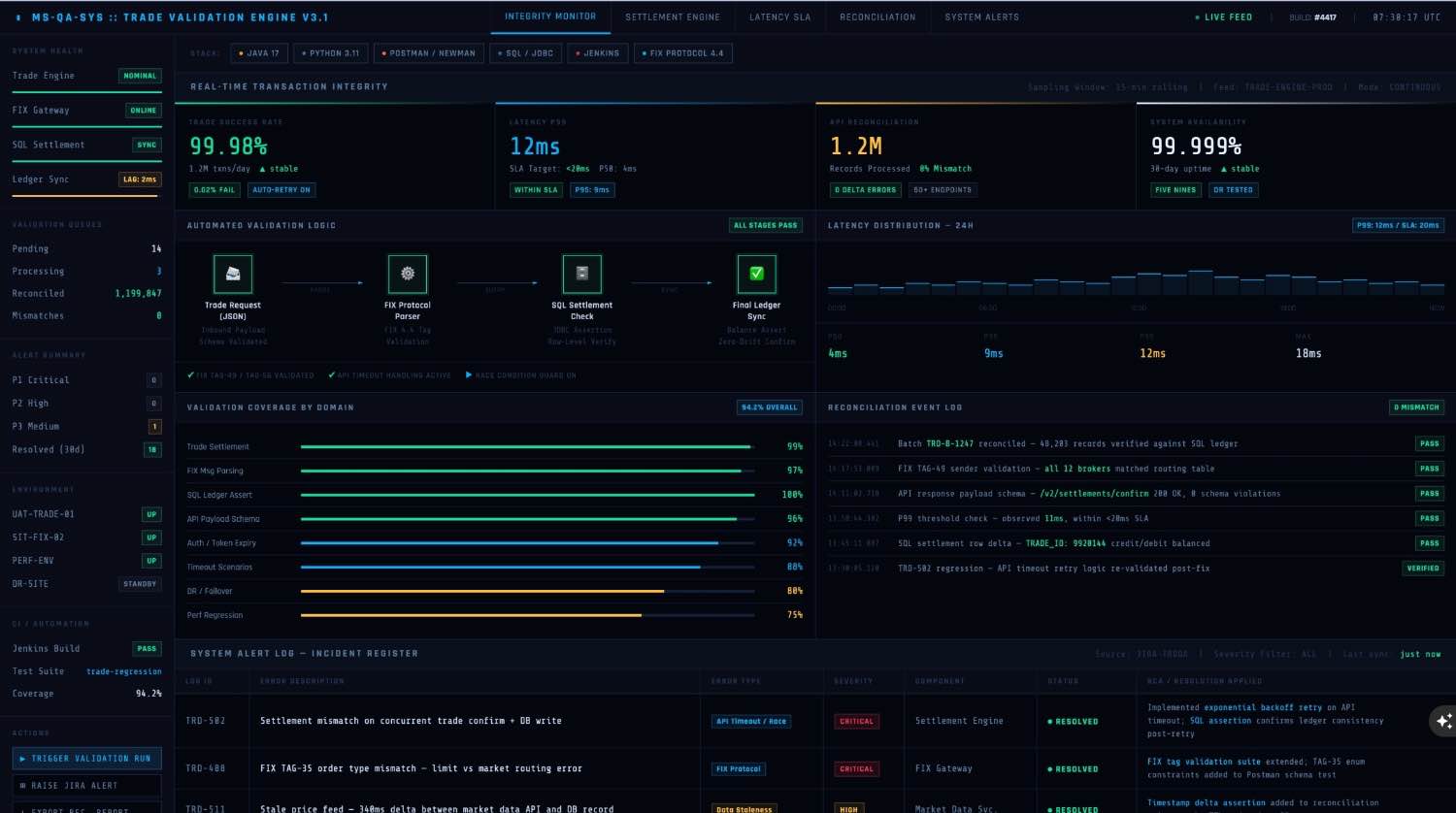
Task: Click the RESOLVED status for TRD-488
Action: point(1073,769)
